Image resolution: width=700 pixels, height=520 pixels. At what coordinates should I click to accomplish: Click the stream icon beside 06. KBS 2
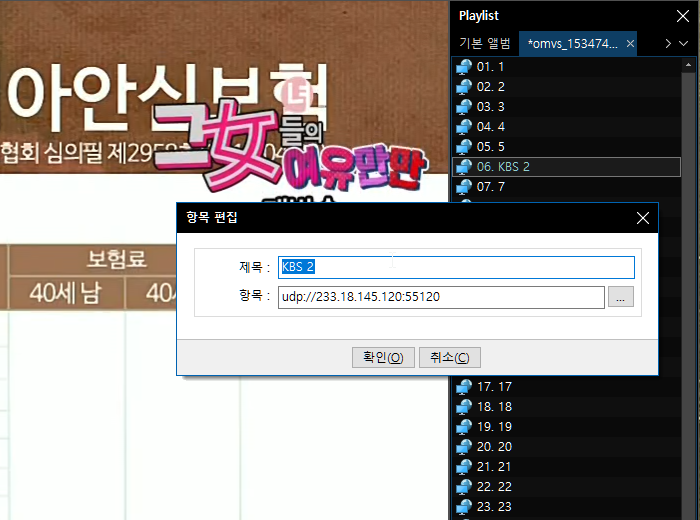pos(464,167)
